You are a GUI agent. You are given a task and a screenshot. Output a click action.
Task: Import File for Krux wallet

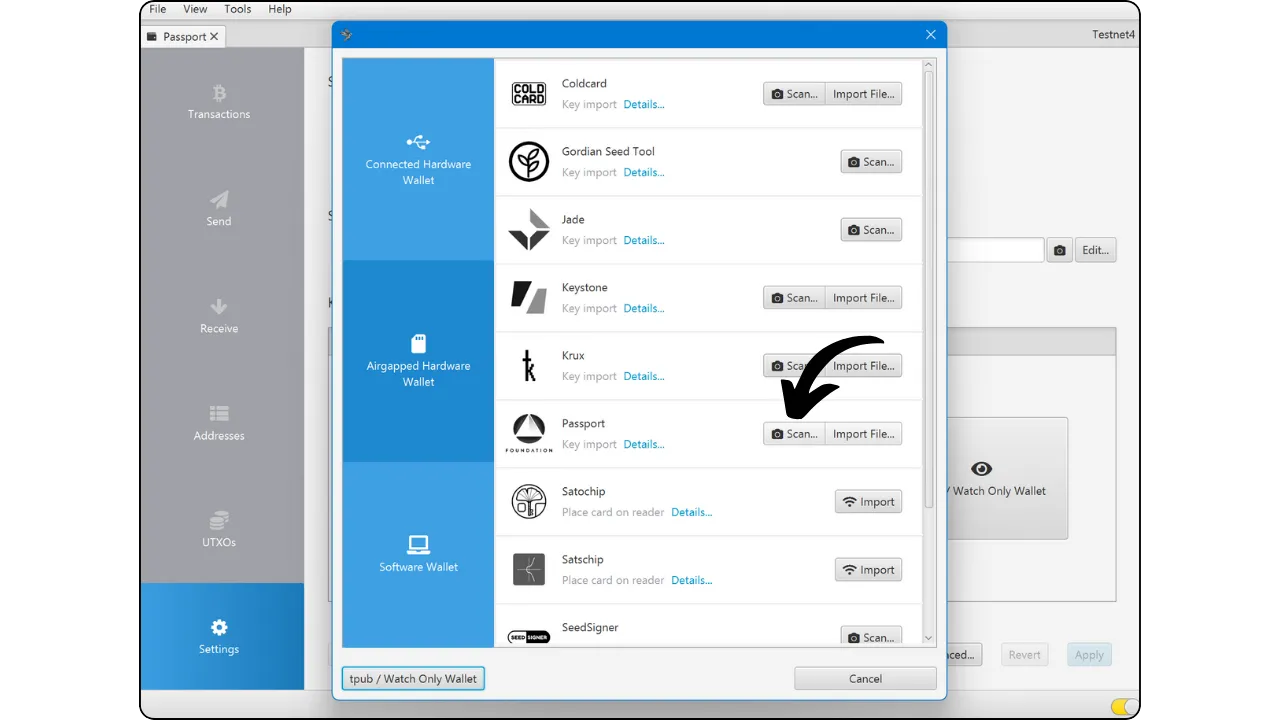[863, 366]
